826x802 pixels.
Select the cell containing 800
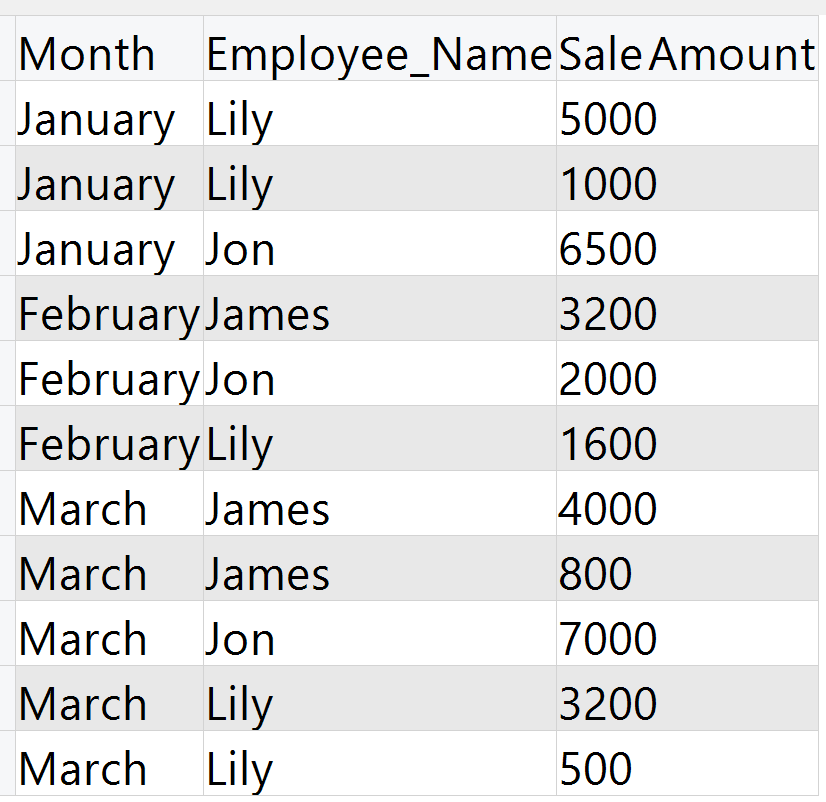(x=596, y=575)
